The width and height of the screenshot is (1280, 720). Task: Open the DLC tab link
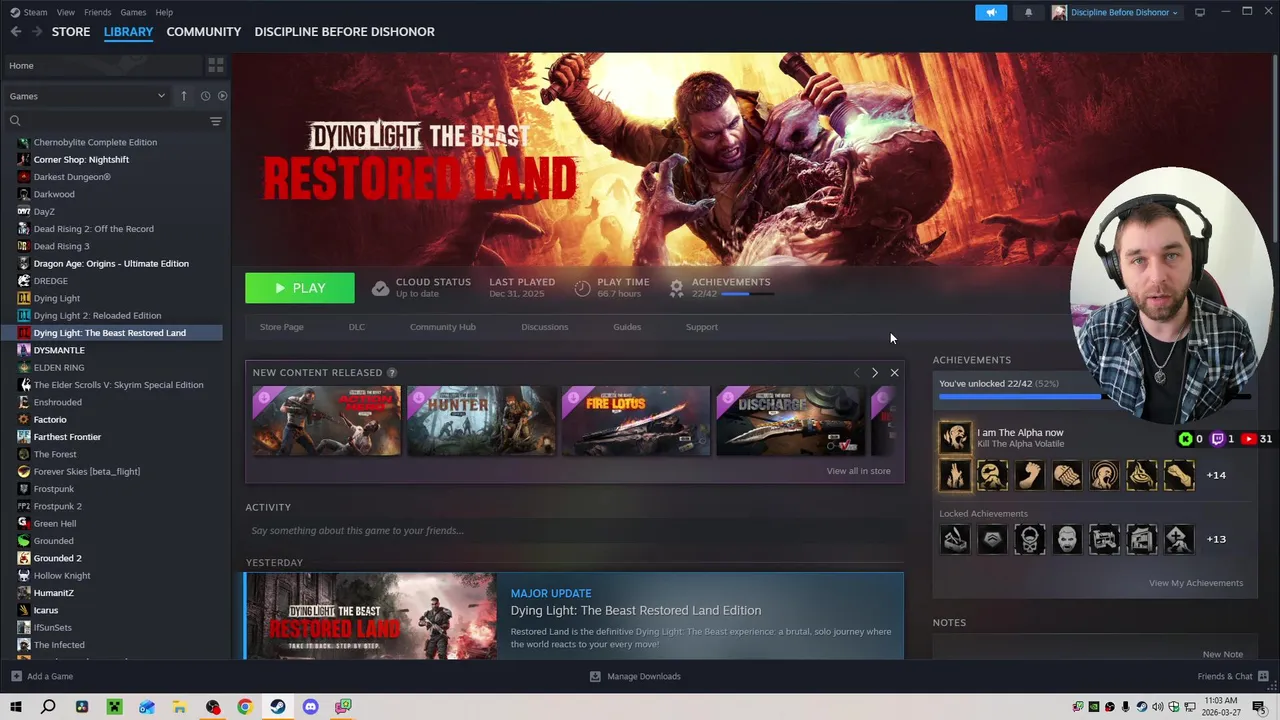coord(357,327)
